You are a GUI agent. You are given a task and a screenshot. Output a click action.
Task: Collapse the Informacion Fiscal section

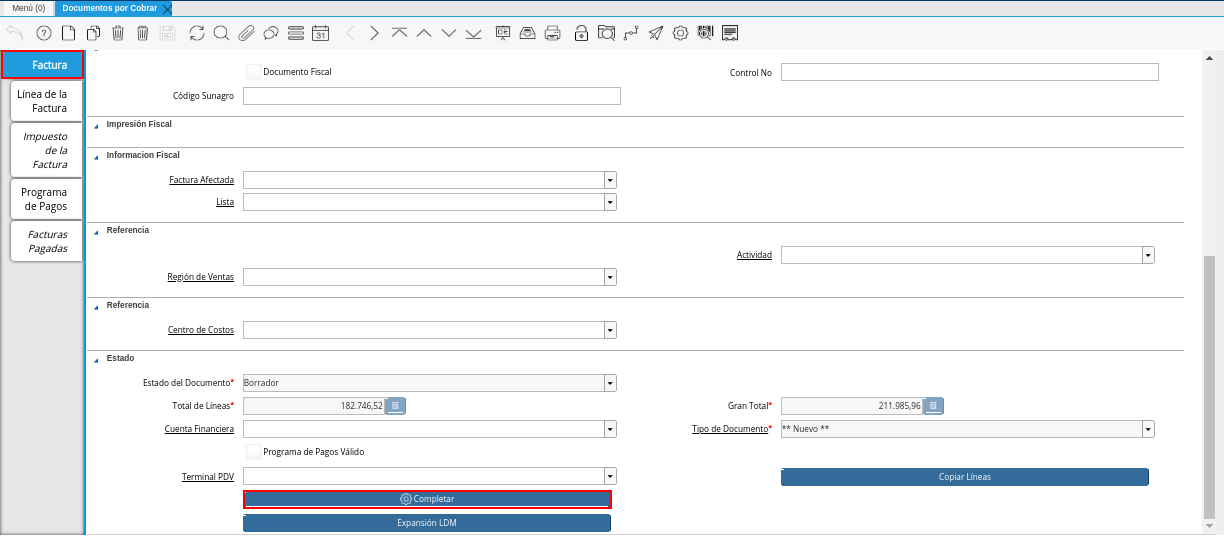click(96, 156)
